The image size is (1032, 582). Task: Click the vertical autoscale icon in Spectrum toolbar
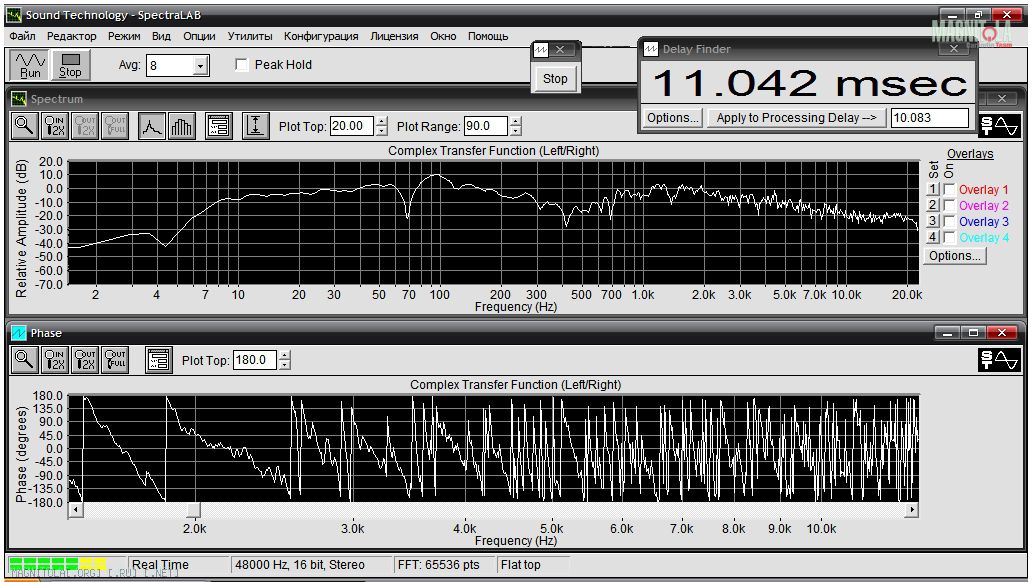255,125
